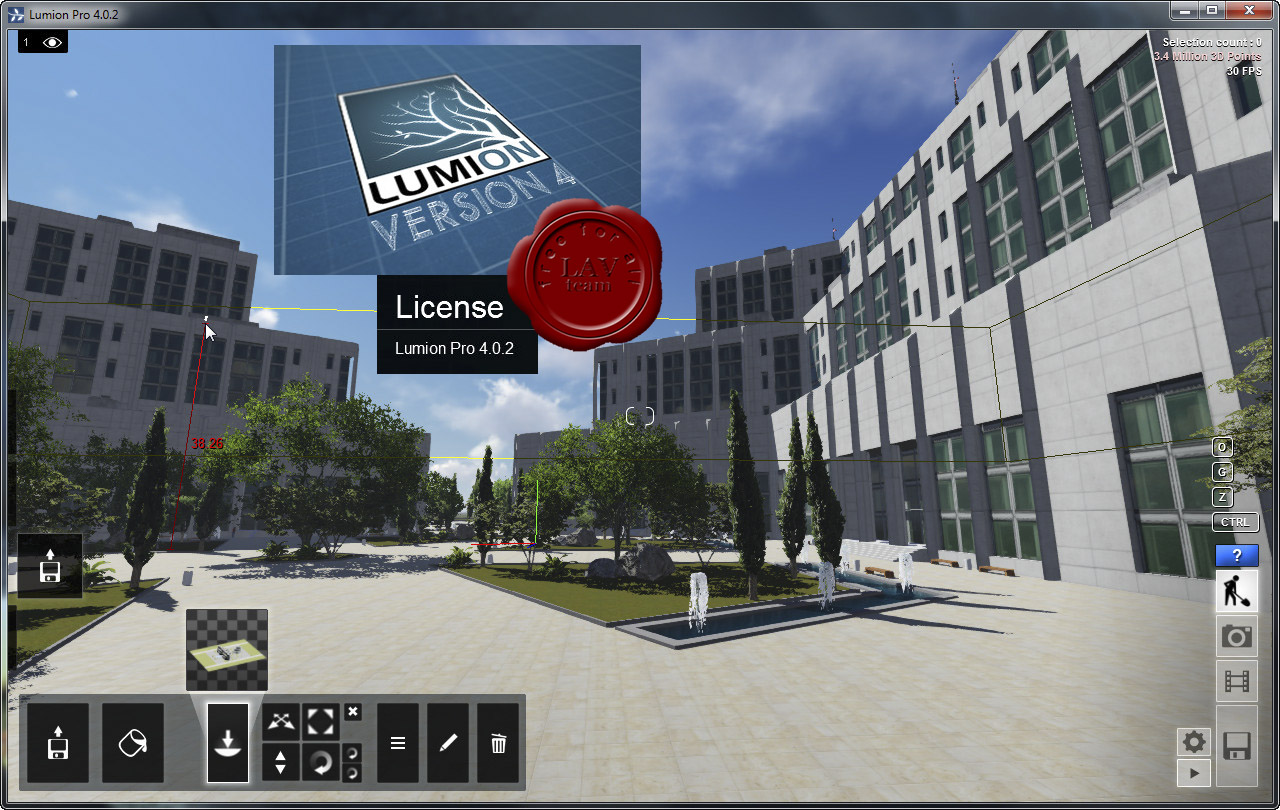Screen dimensions: 1280x810
Task: Switch to Photo mode camera icon
Action: click(x=1237, y=636)
